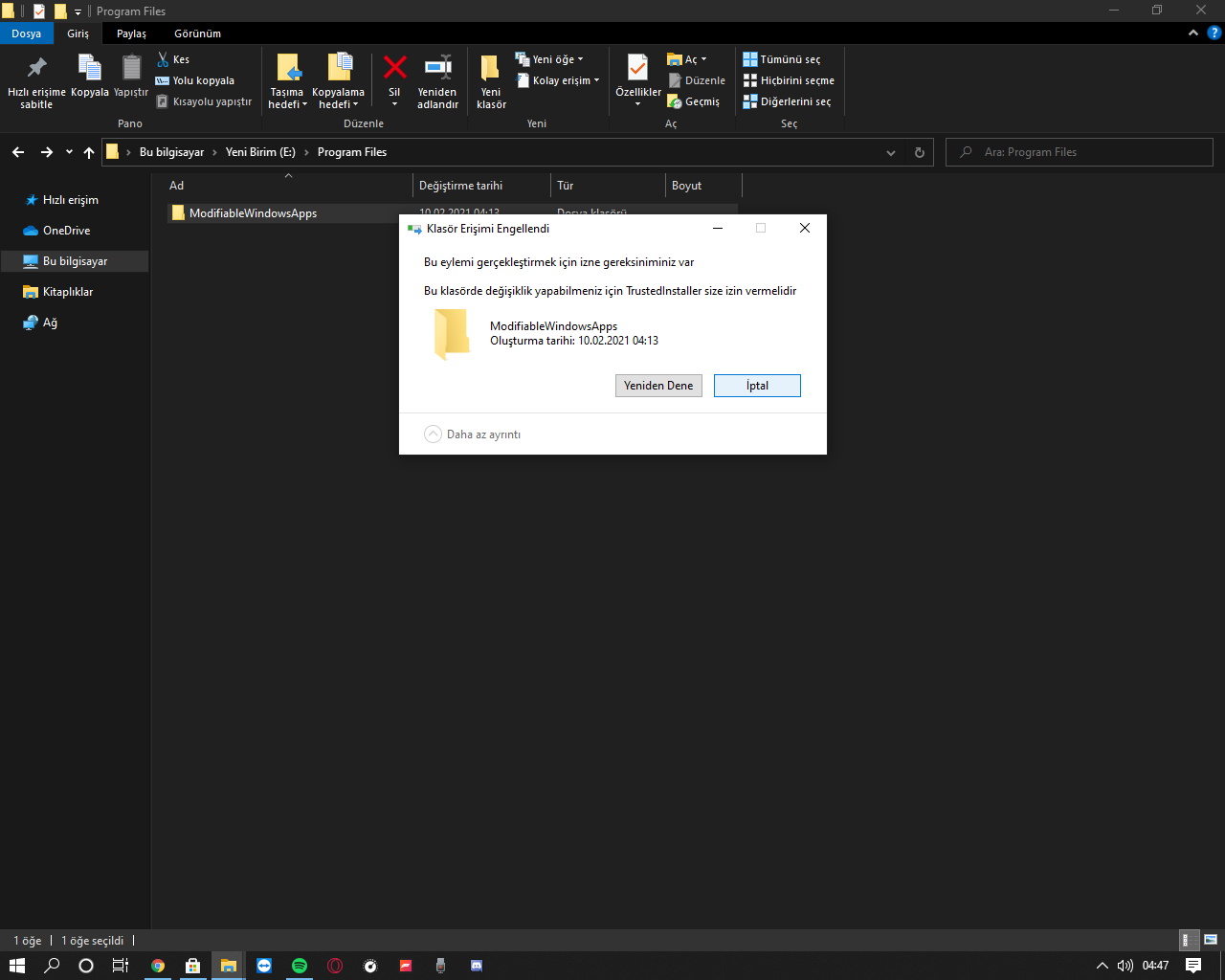Click the Kes scissors icon
The image size is (1225, 980).
click(x=163, y=59)
